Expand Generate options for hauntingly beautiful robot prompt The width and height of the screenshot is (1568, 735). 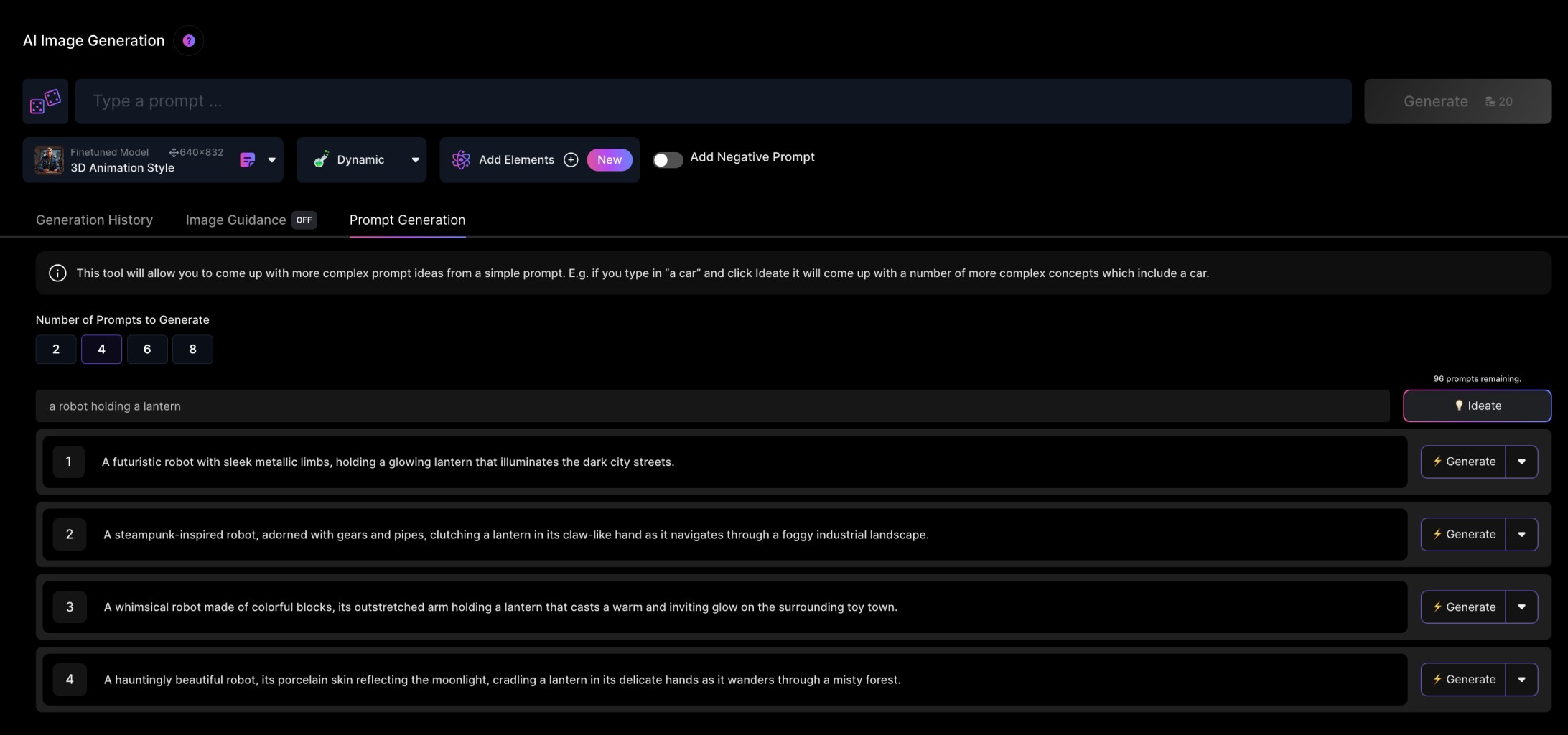[x=1521, y=680]
